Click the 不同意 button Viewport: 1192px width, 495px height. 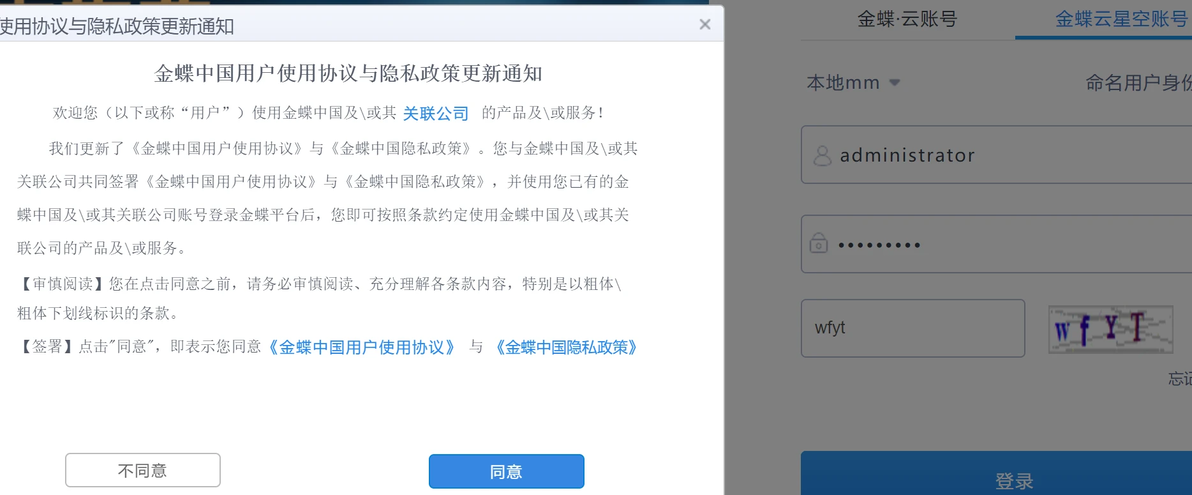142,471
